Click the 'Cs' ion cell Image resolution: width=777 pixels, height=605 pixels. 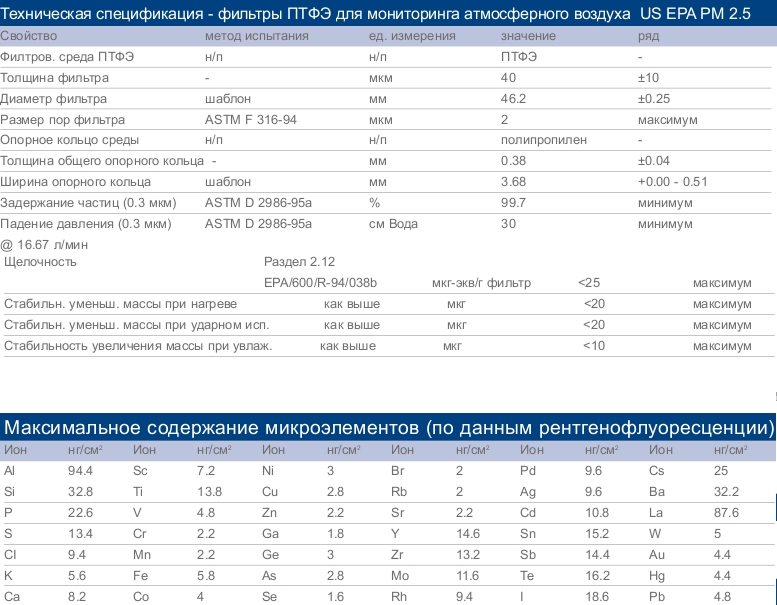point(657,471)
